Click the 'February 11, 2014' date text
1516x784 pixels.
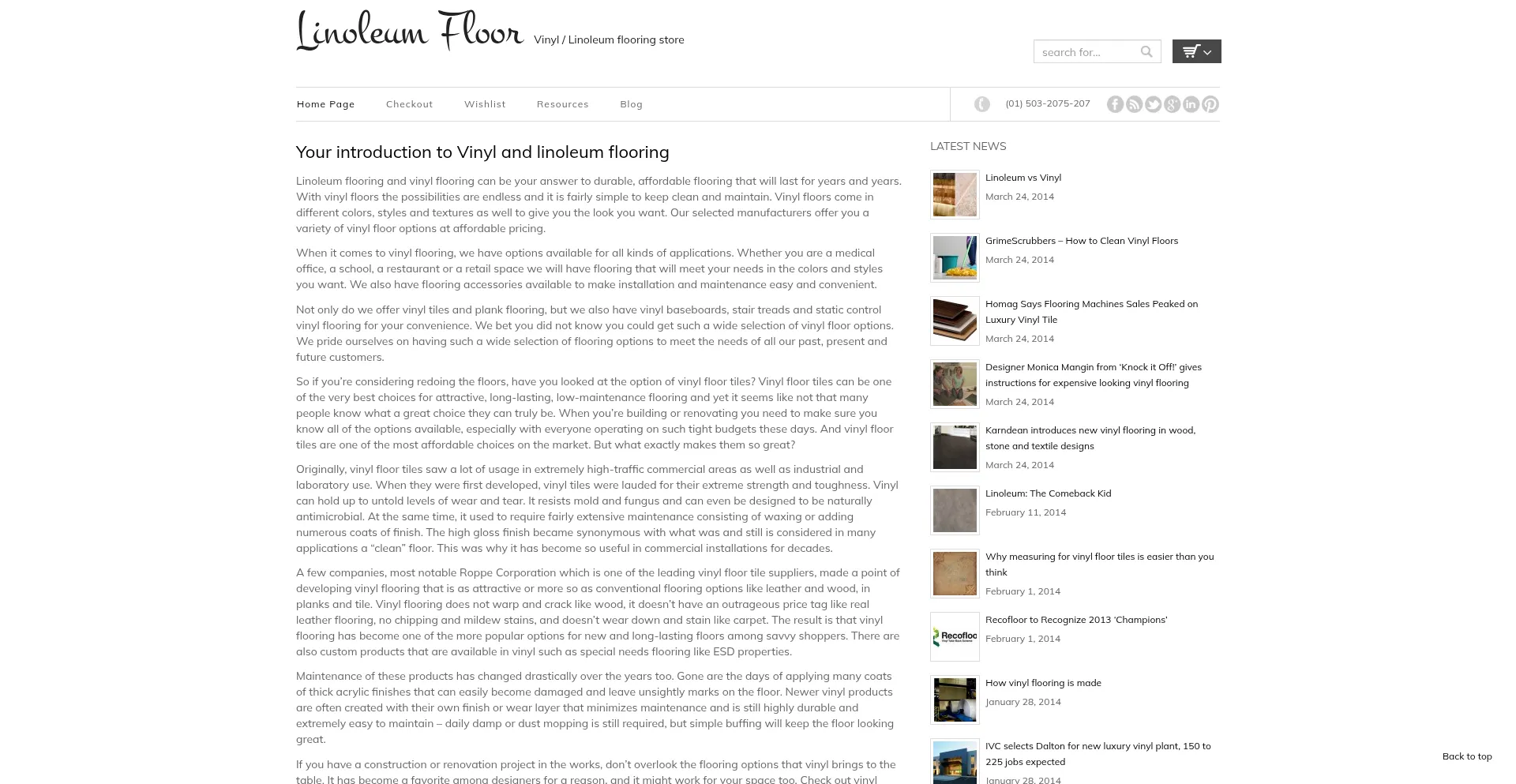[1026, 512]
